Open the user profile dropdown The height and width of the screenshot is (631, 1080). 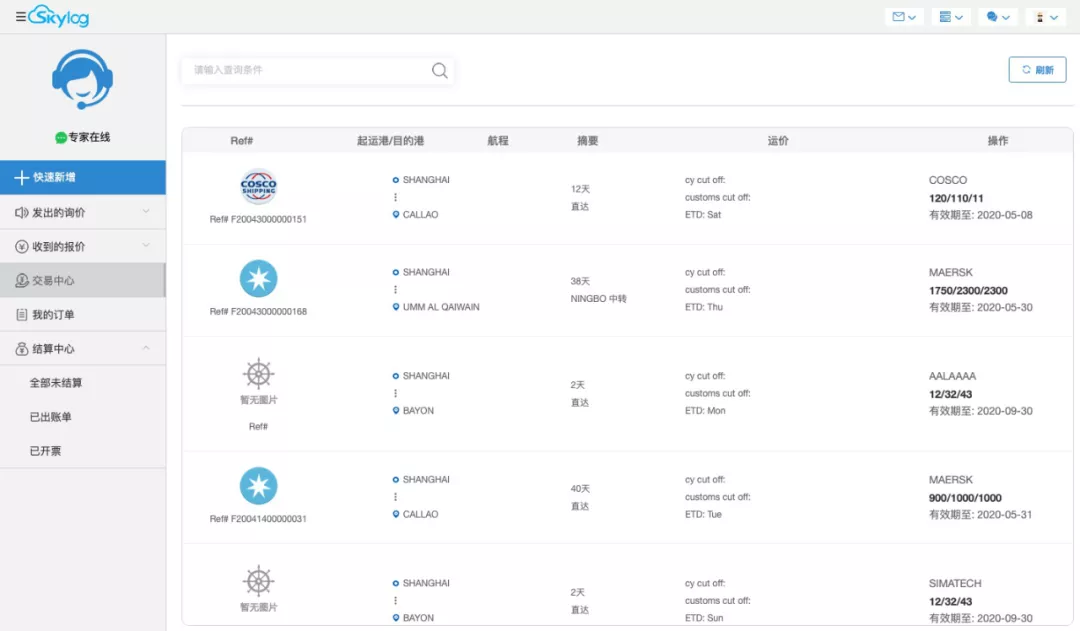click(1046, 17)
